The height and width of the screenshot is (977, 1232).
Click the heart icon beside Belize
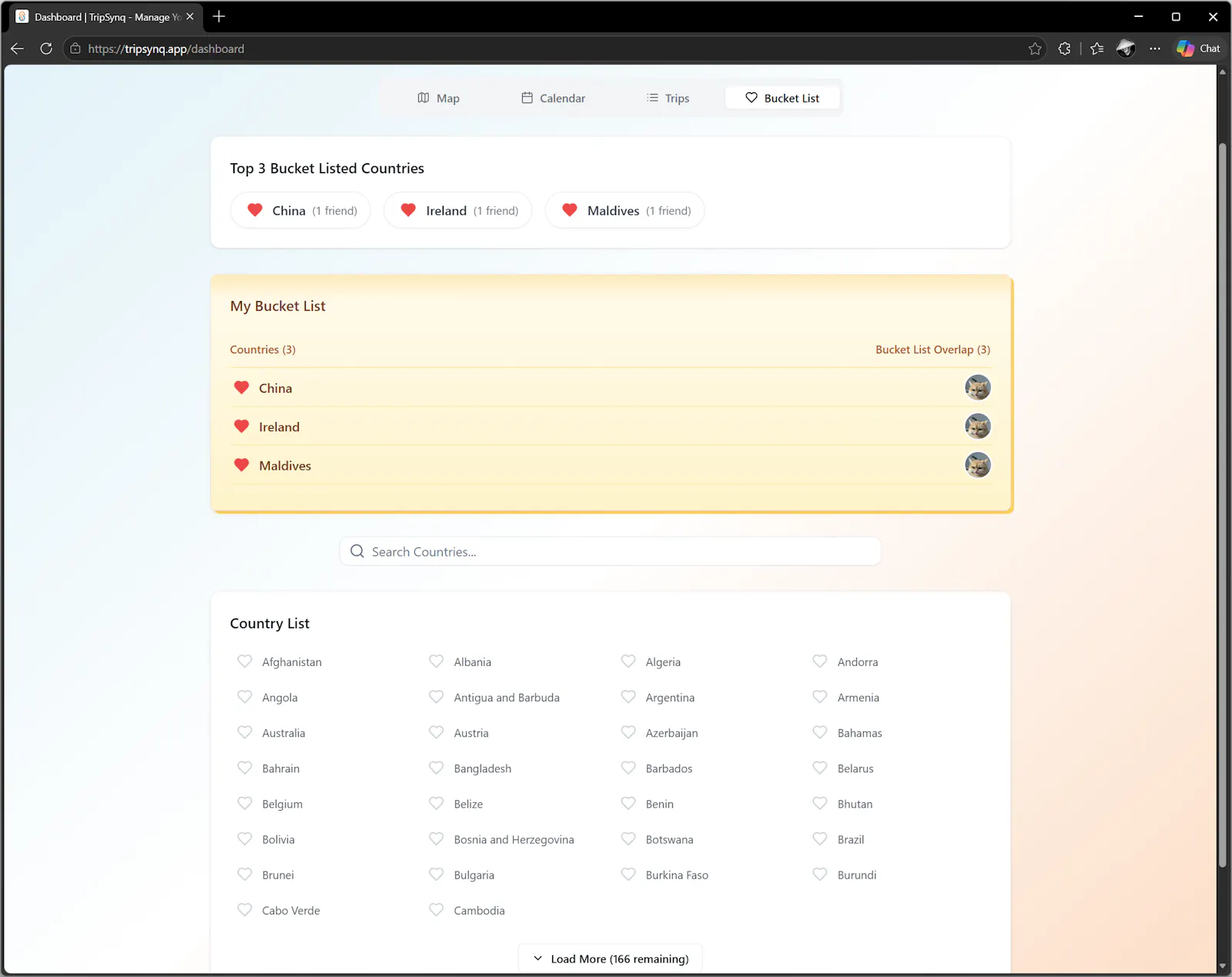(x=437, y=803)
